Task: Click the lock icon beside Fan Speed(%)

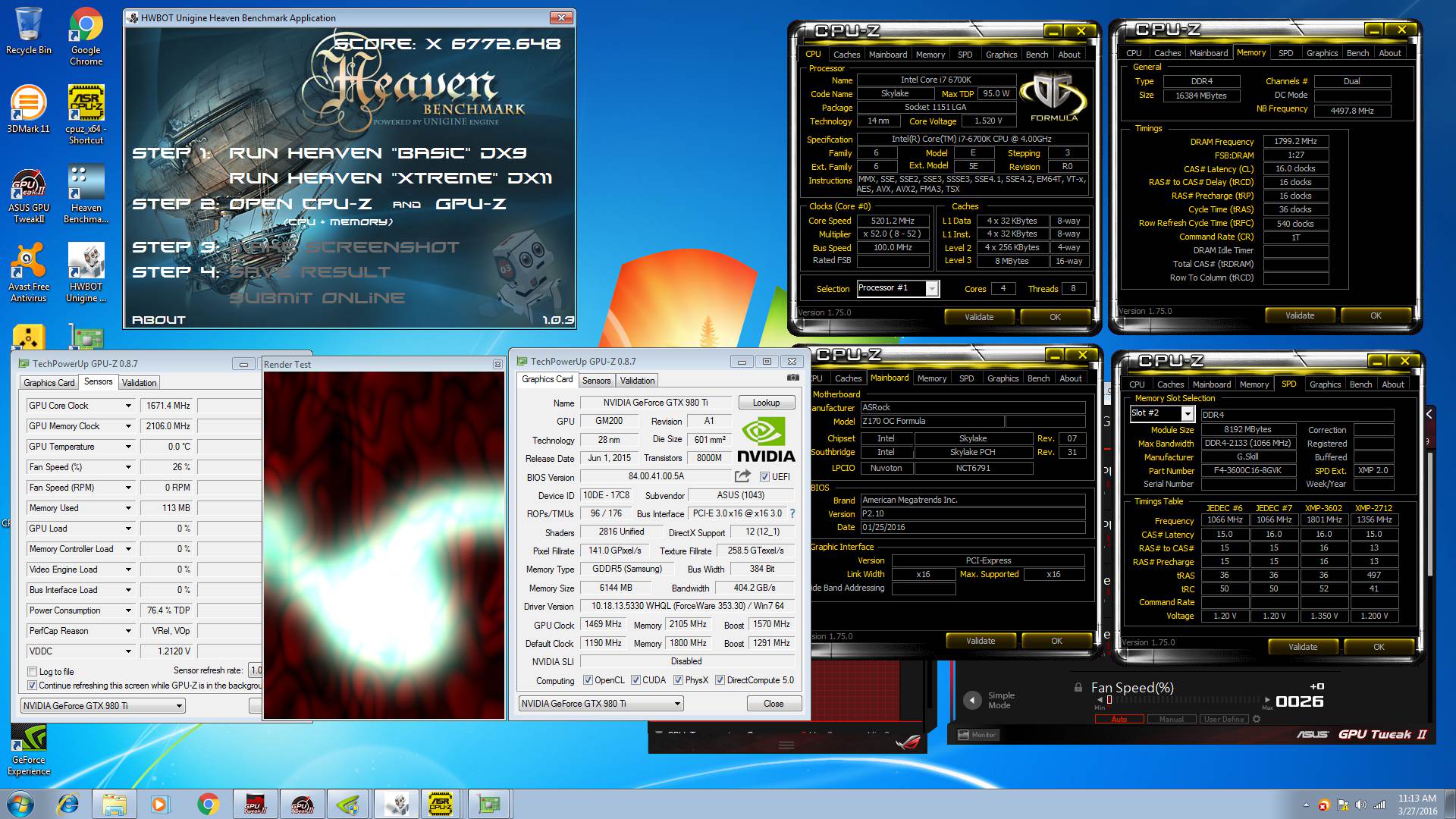Action: 1078,687
